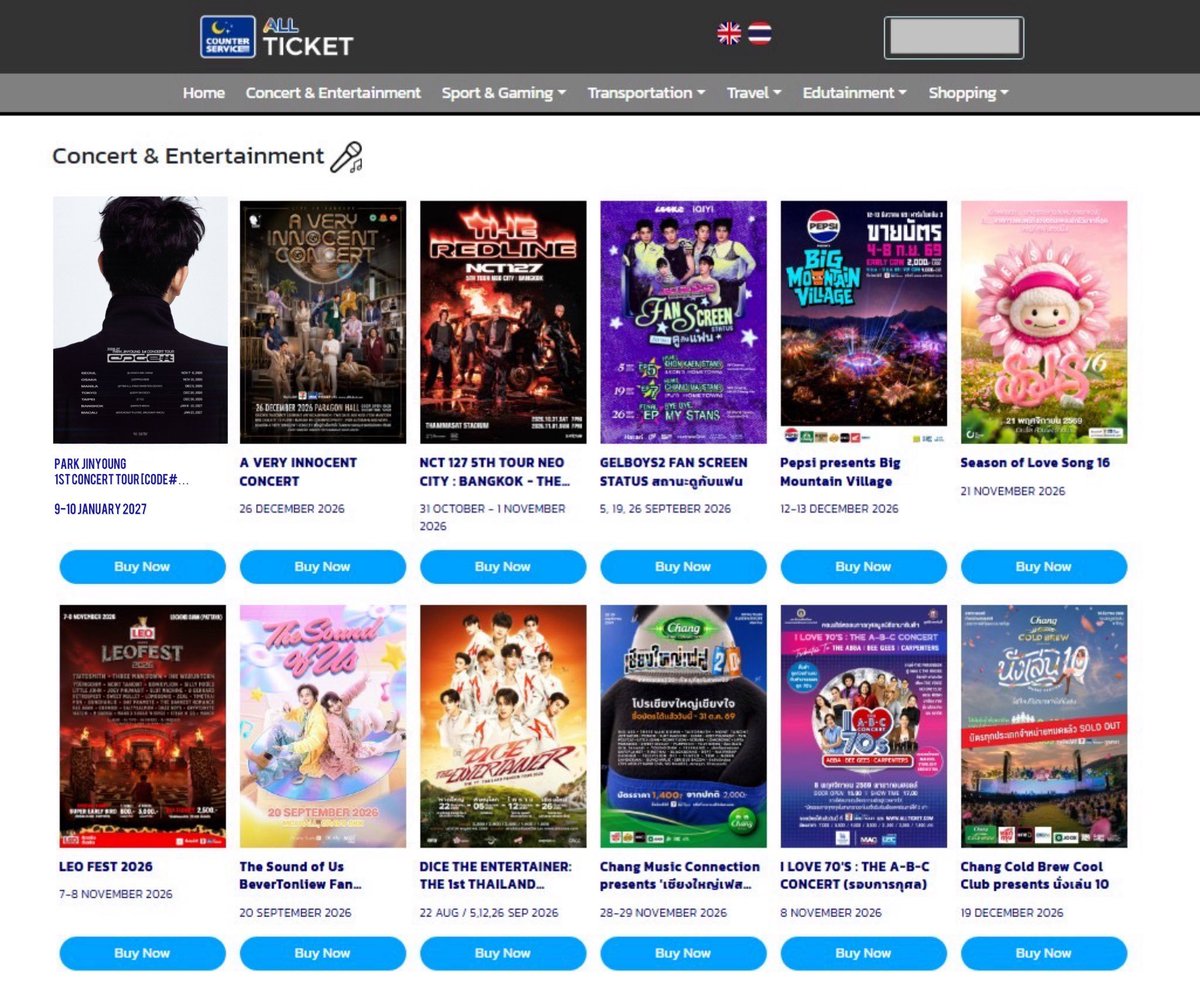This screenshot has width=1200, height=988.
Task: Click Buy Now under DICE THE ENTERTAINER
Action: click(503, 954)
